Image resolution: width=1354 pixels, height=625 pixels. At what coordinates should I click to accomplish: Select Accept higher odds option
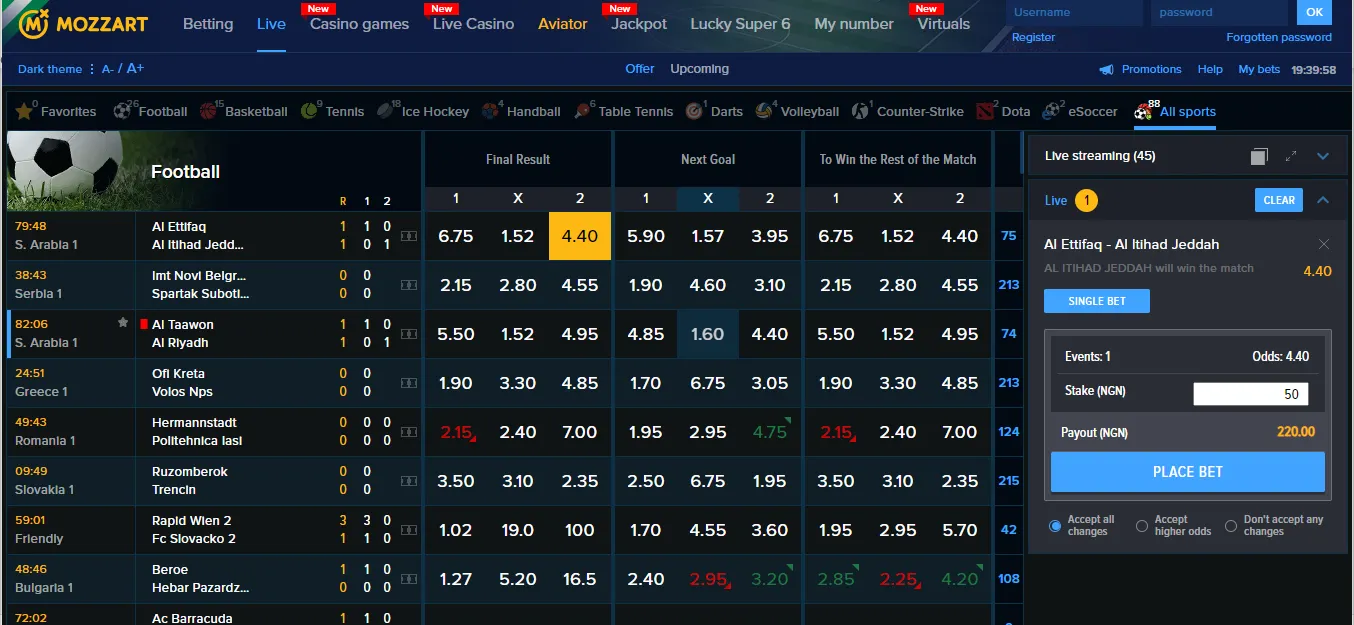coord(1143,524)
